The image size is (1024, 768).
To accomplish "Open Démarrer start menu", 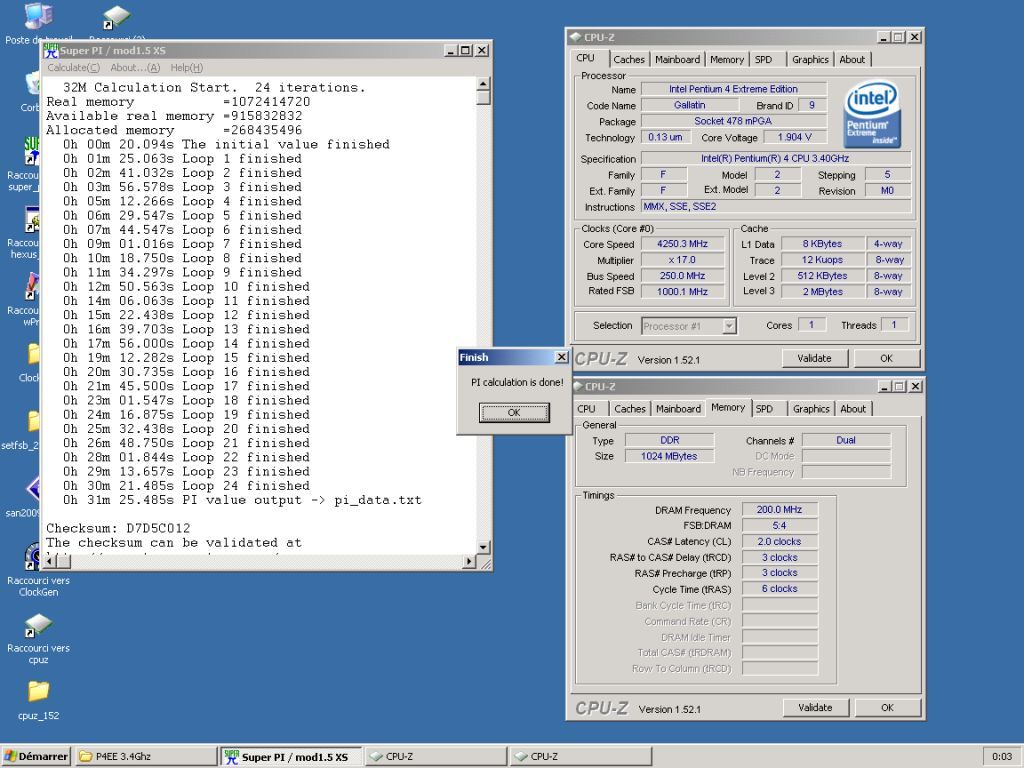I will (35, 756).
